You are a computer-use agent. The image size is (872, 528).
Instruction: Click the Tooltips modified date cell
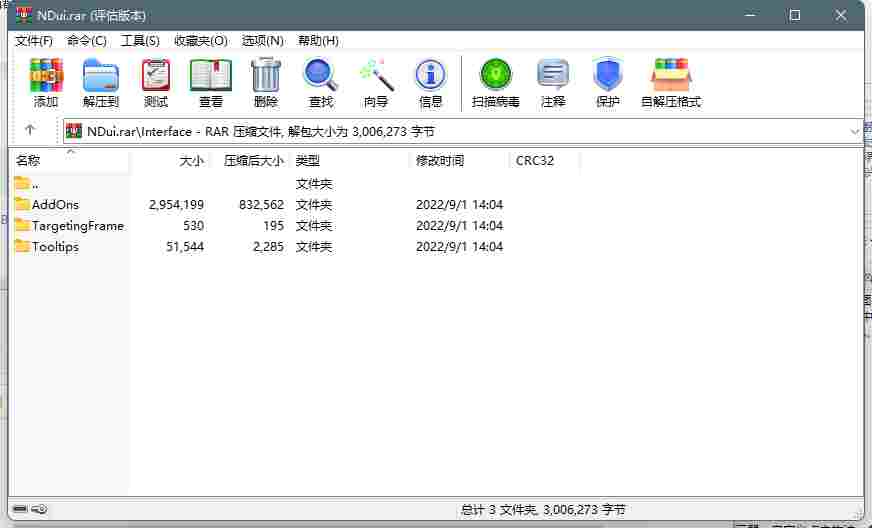point(459,246)
